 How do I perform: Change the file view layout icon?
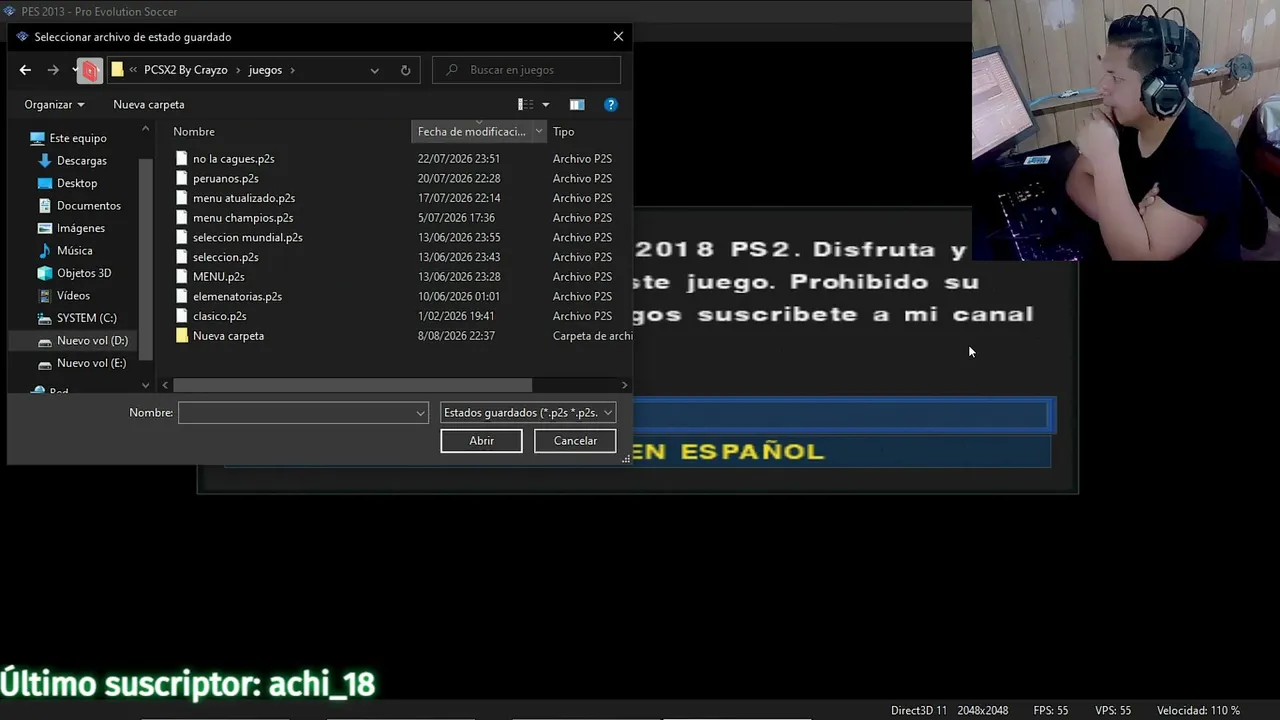click(x=526, y=104)
